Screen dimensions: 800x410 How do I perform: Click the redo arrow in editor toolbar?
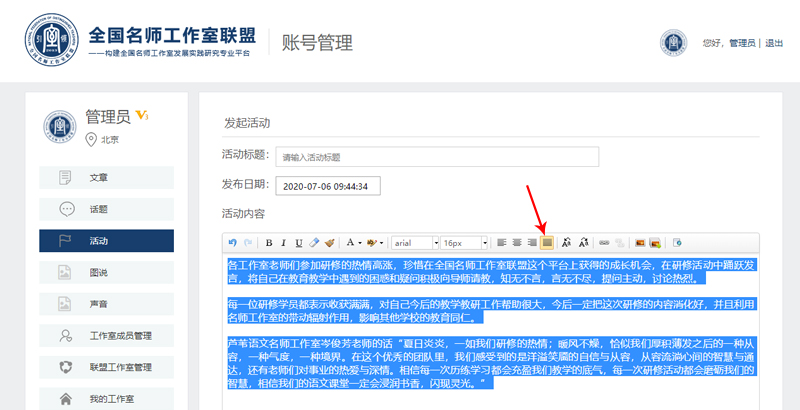[248, 243]
